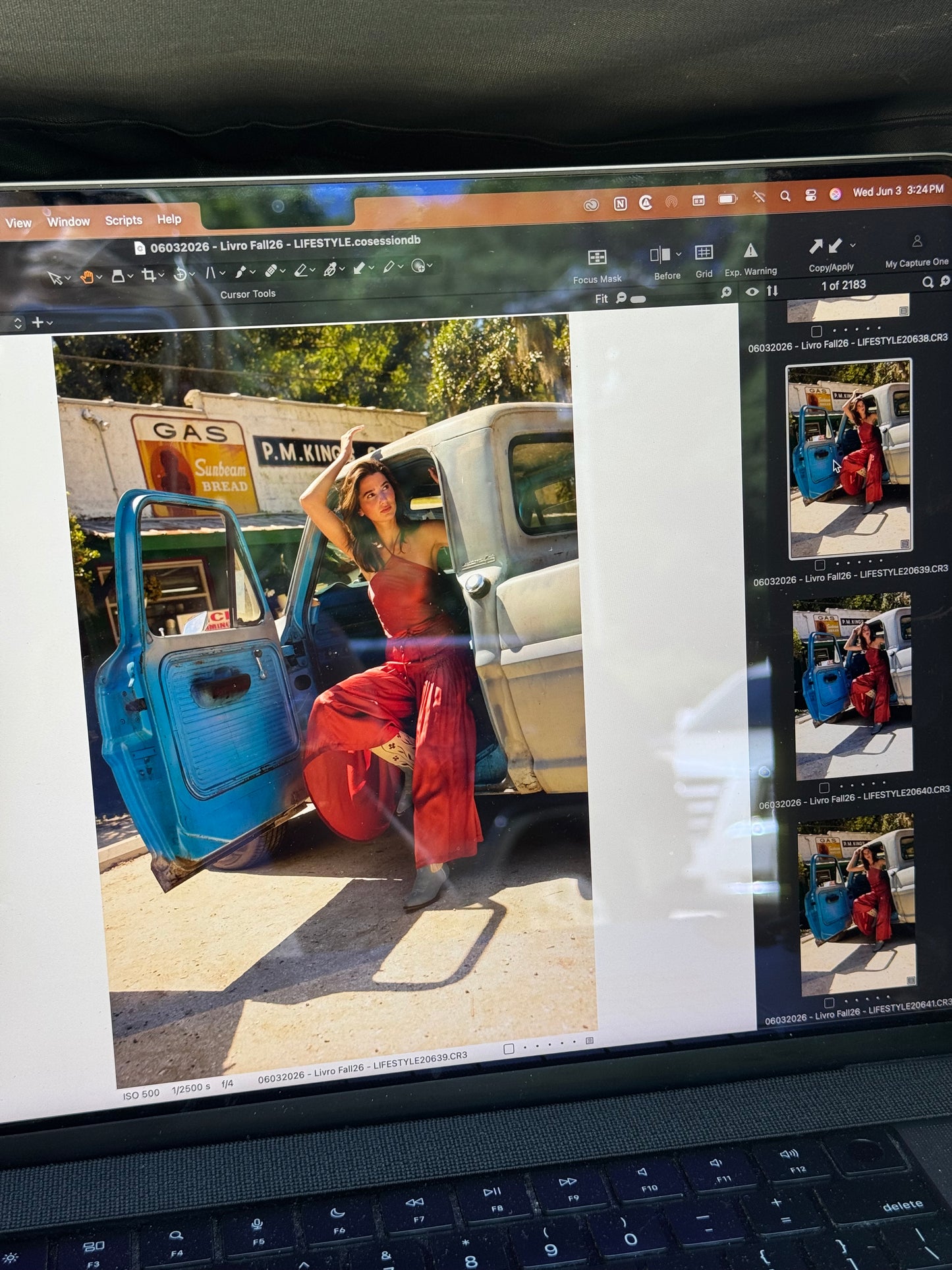This screenshot has width=952, height=1270.
Task: Open Spotlight search in the menu bar
Action: (x=785, y=196)
